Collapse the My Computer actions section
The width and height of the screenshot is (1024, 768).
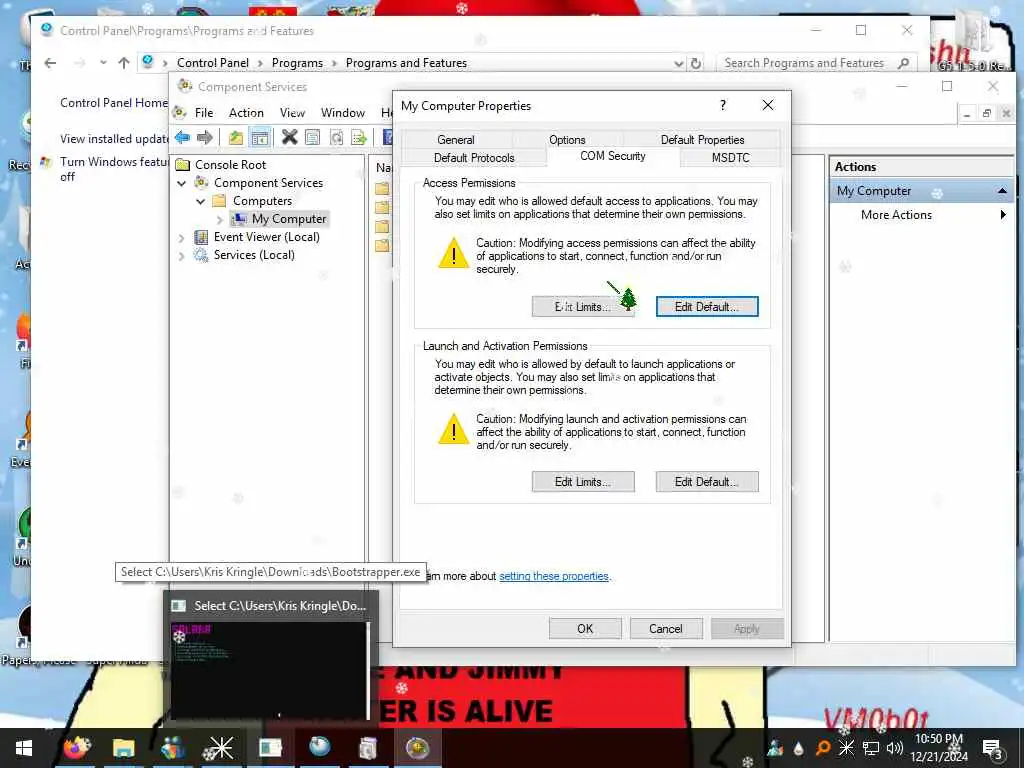pos(1002,191)
